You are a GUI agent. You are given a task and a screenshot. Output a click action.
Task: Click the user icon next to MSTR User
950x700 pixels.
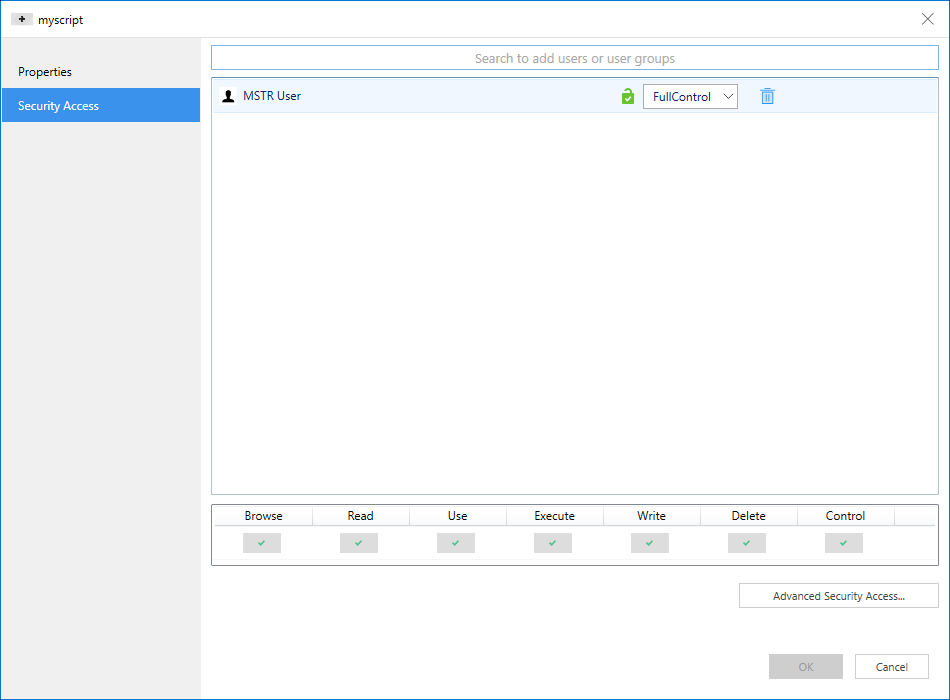coord(228,97)
